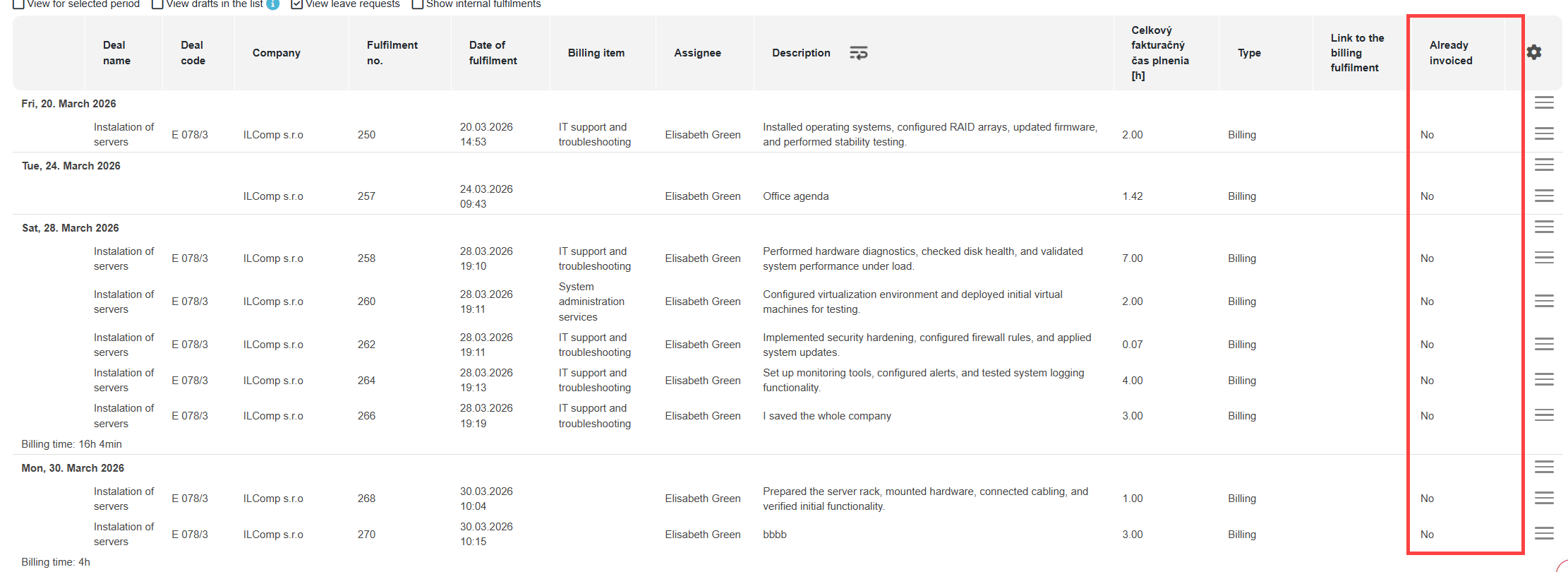Open row menu for fulfilment 266
This screenshot has height=572, width=1568.
click(1544, 415)
